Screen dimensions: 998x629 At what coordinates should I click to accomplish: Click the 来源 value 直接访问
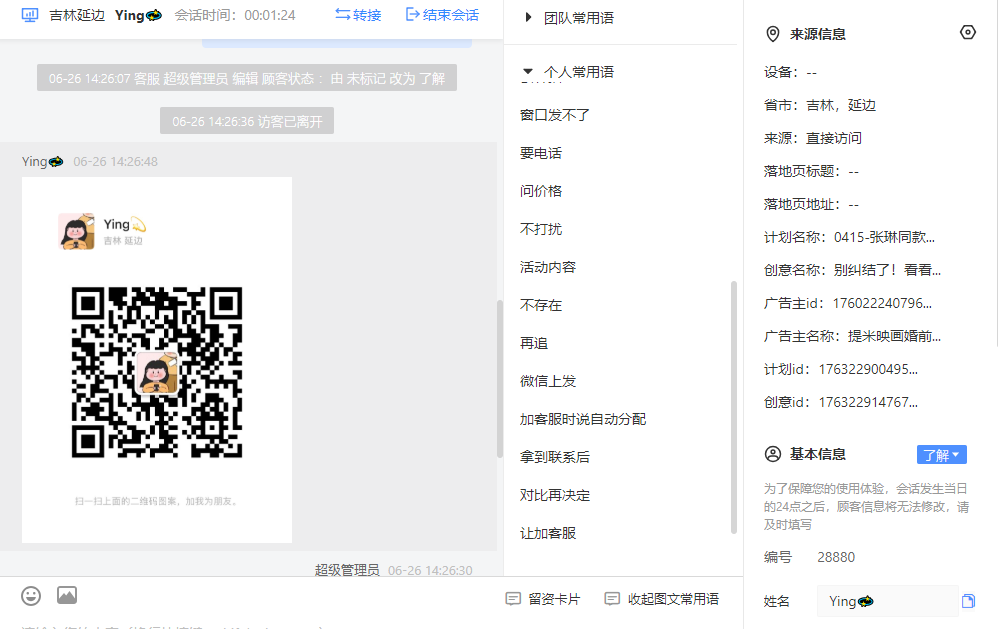tap(834, 139)
